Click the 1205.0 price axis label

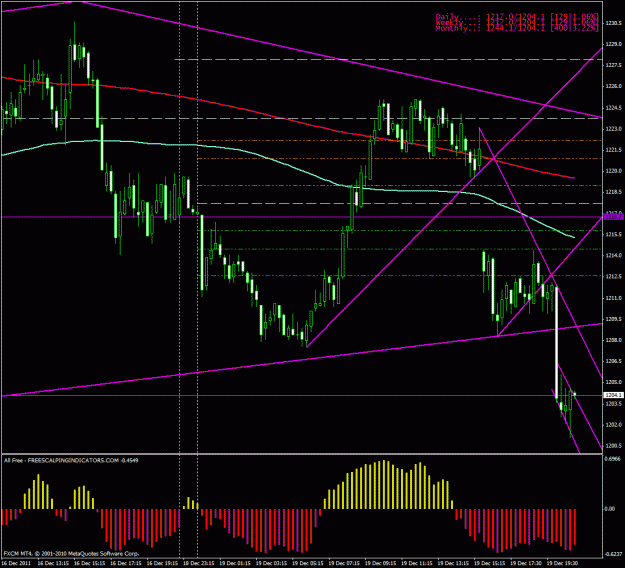(x=613, y=382)
